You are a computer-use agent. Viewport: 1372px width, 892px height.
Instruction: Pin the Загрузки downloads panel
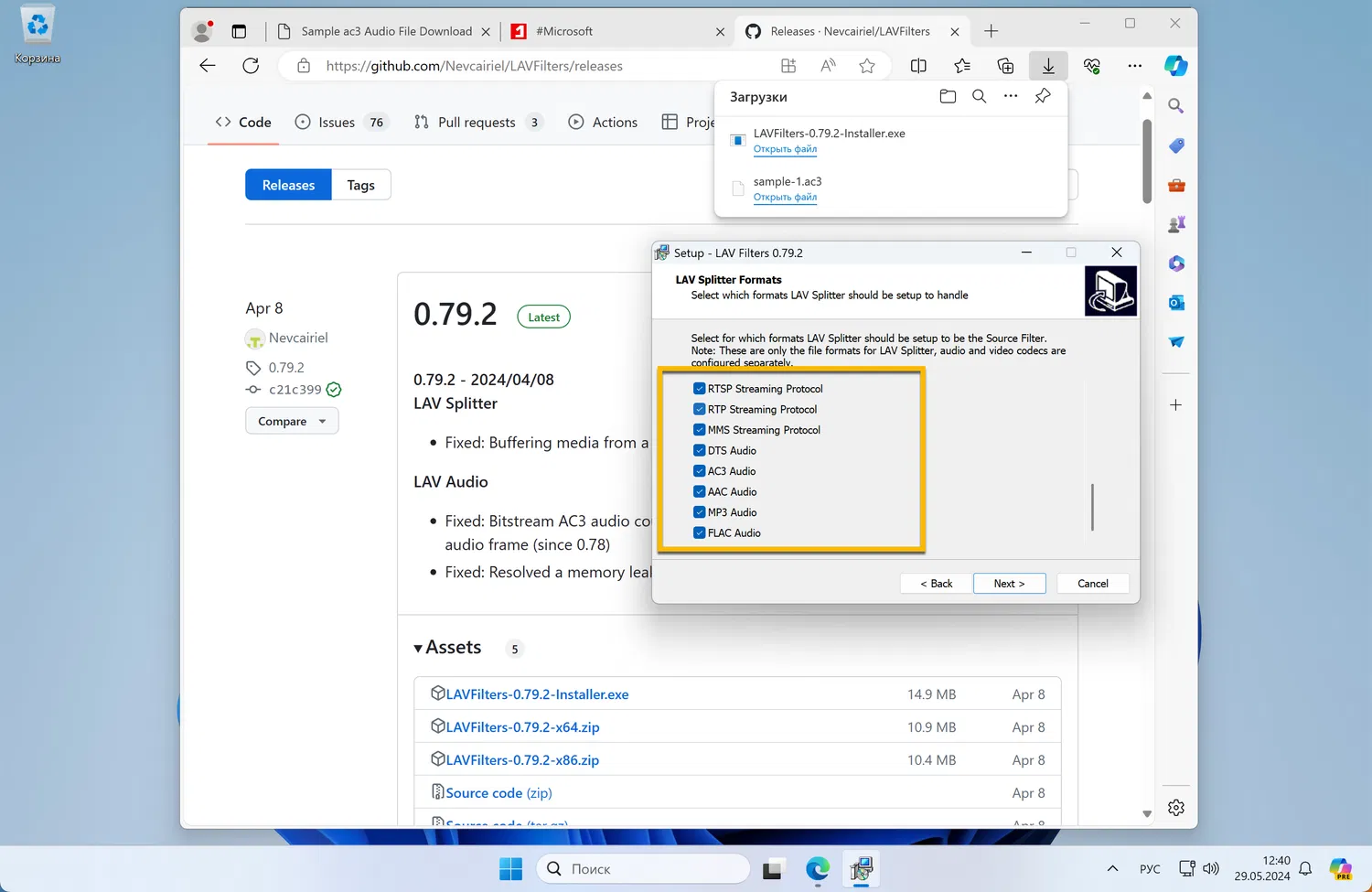pos(1043,96)
